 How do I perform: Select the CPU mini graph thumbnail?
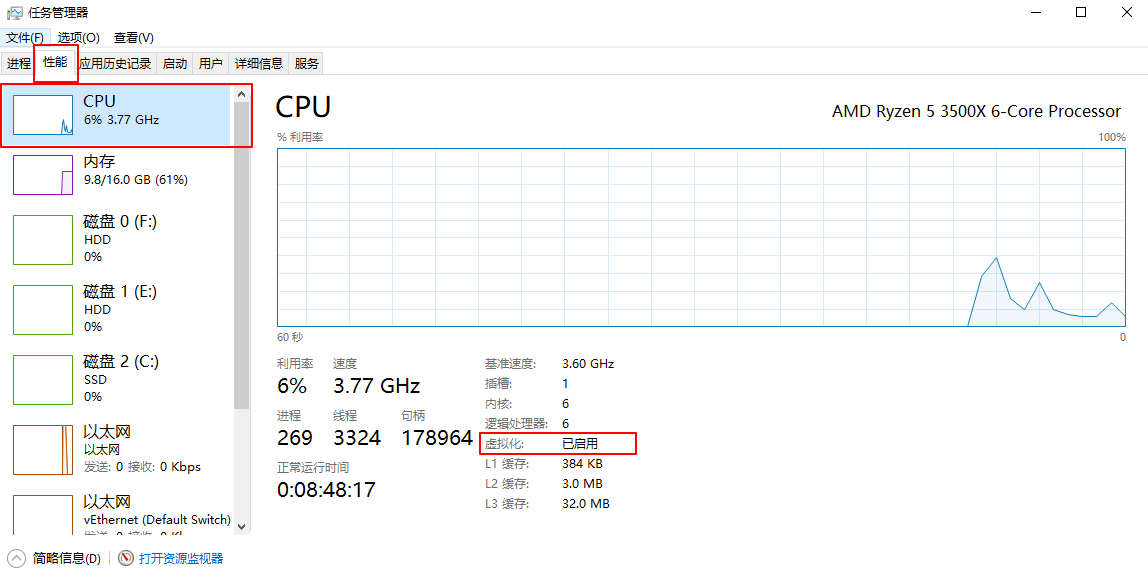click(x=43, y=115)
